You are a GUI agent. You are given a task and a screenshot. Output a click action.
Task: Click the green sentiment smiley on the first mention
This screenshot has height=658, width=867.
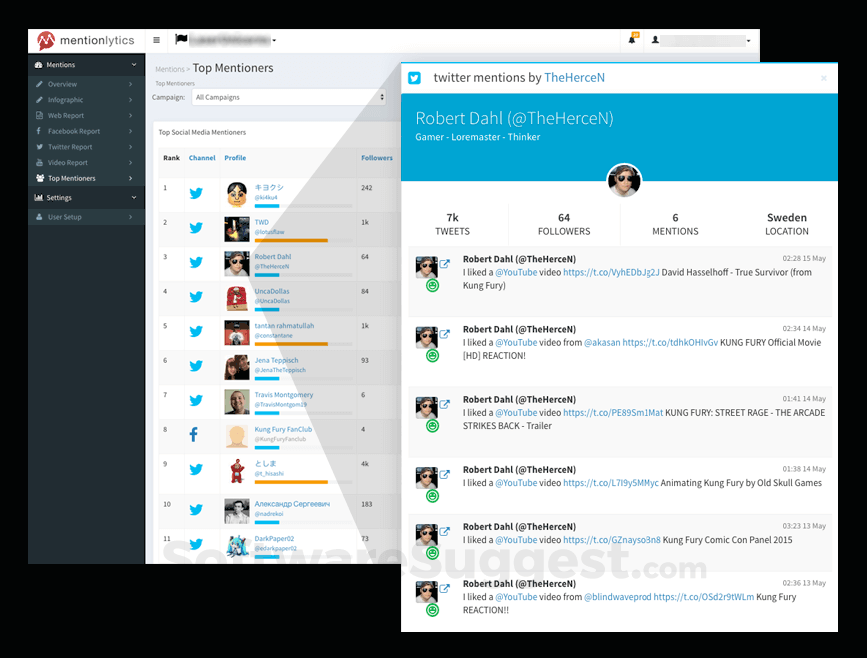[433, 285]
